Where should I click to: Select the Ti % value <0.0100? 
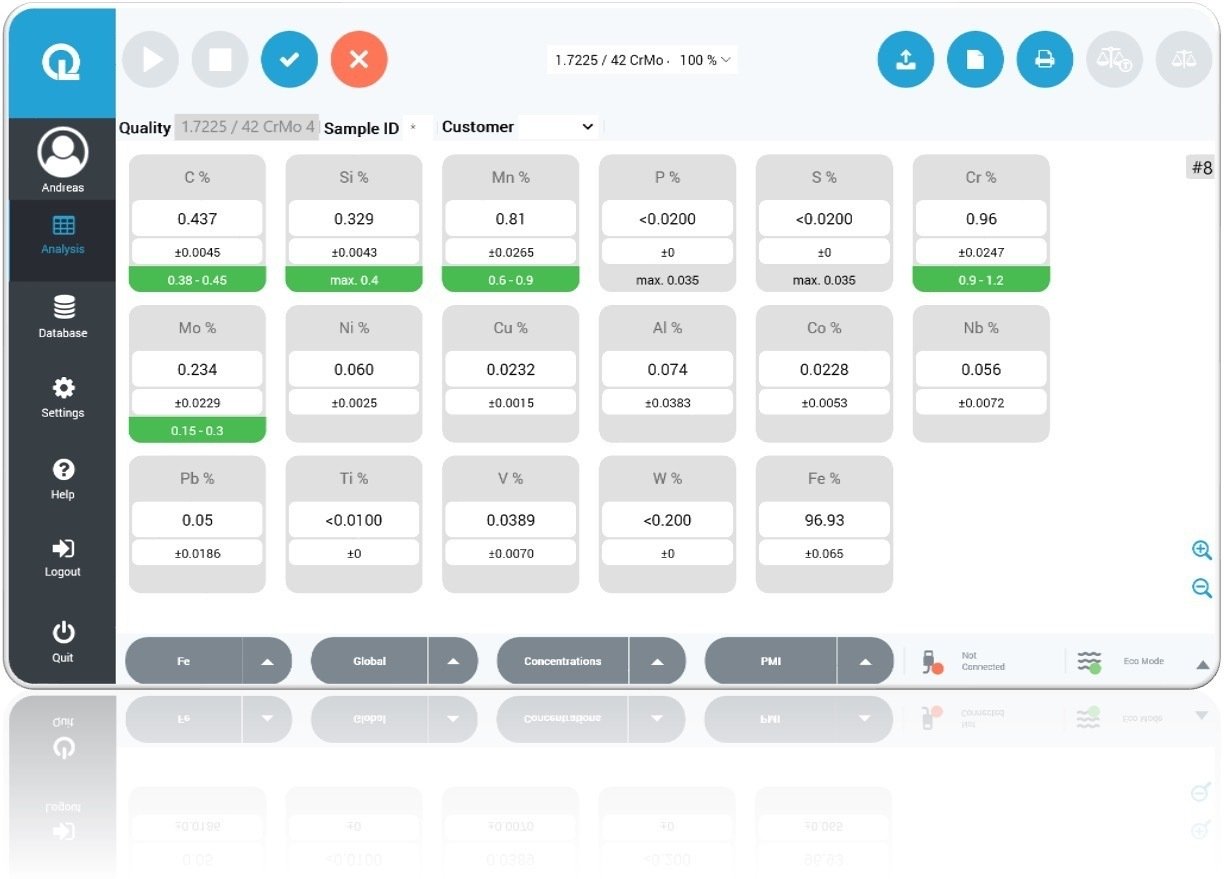[354, 520]
